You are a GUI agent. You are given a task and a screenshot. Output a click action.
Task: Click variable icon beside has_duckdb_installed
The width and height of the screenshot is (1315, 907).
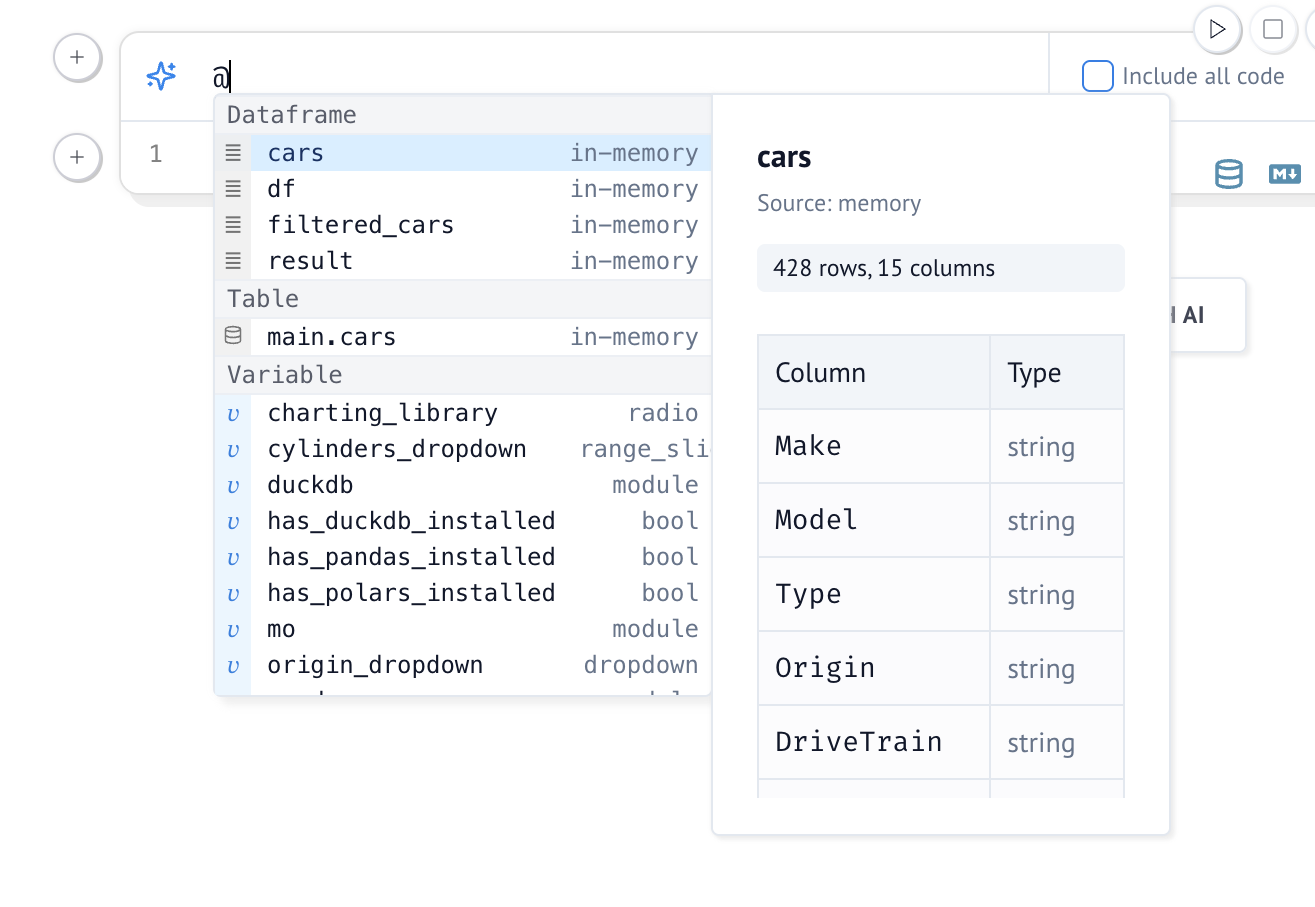233,521
